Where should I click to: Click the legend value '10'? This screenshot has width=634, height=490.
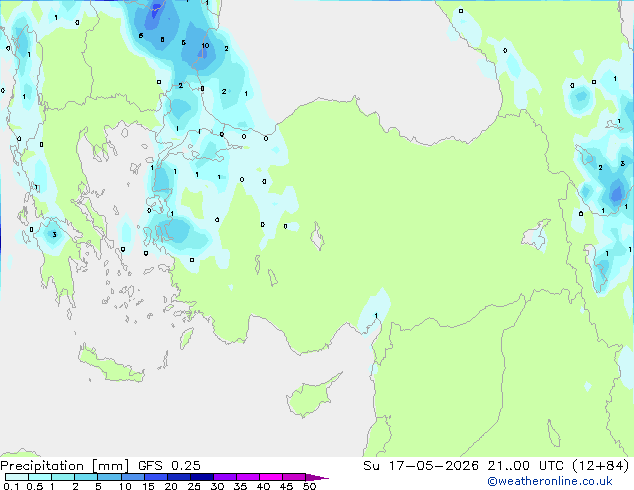tap(125, 486)
